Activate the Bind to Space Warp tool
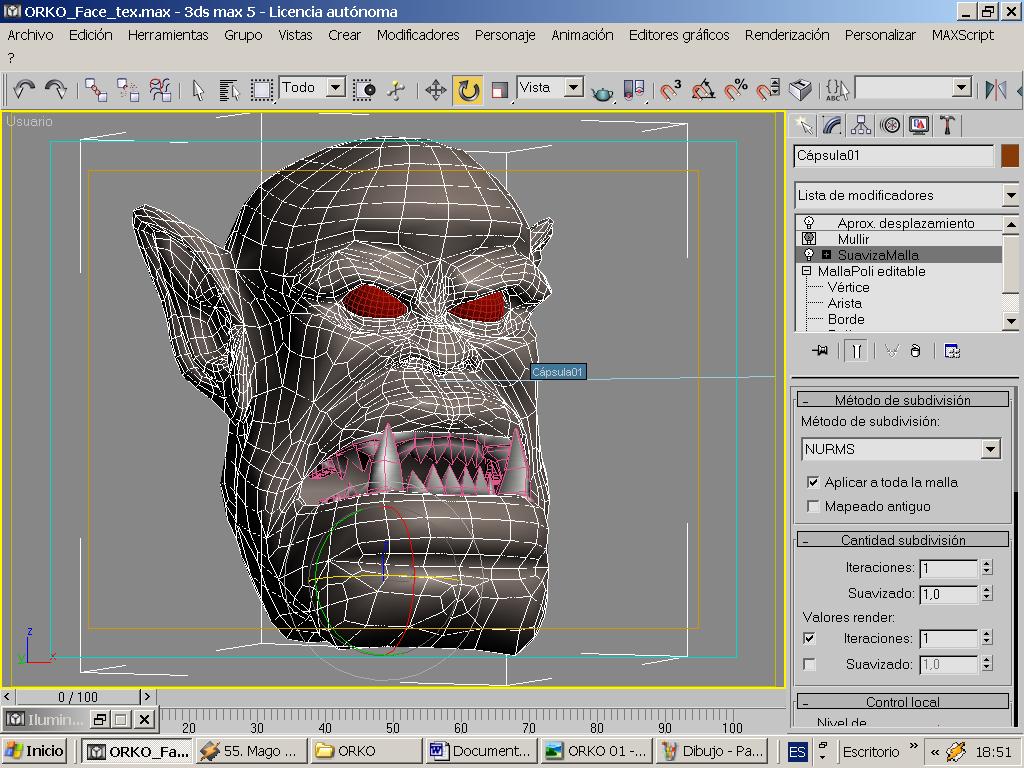This screenshot has height=768, width=1024. [x=160, y=89]
